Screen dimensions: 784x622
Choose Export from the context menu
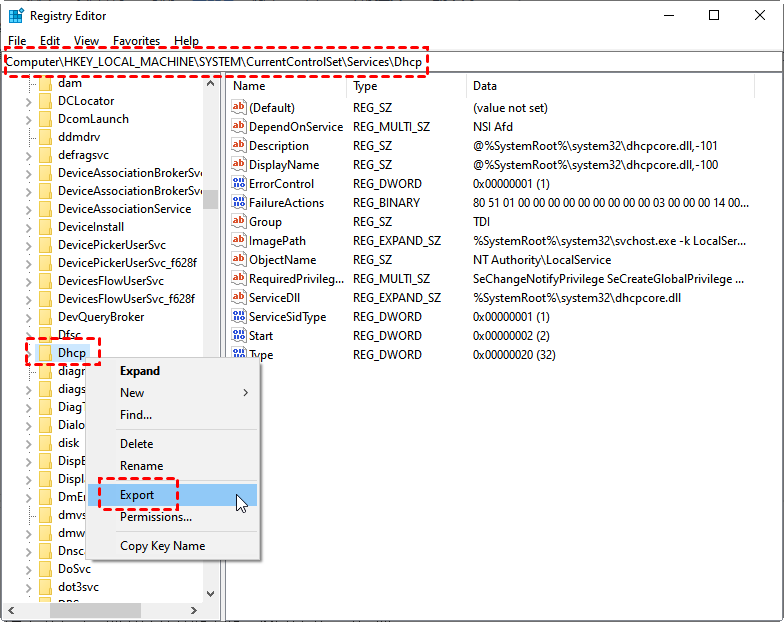tap(137, 495)
